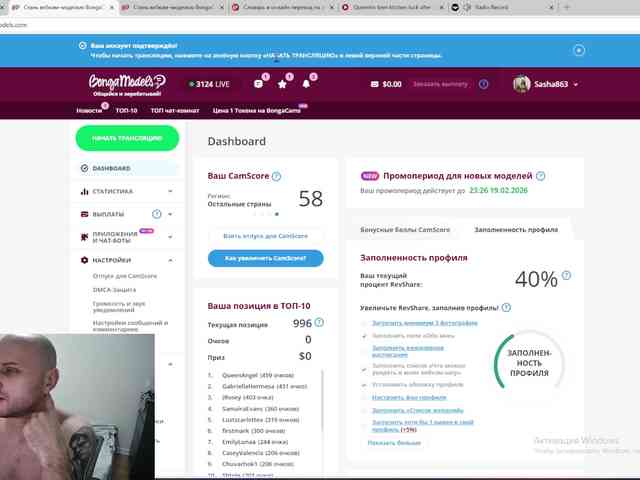The image size is (640, 480).
Task: Click the wallet balance icon near $0.00
Action: (x=374, y=84)
